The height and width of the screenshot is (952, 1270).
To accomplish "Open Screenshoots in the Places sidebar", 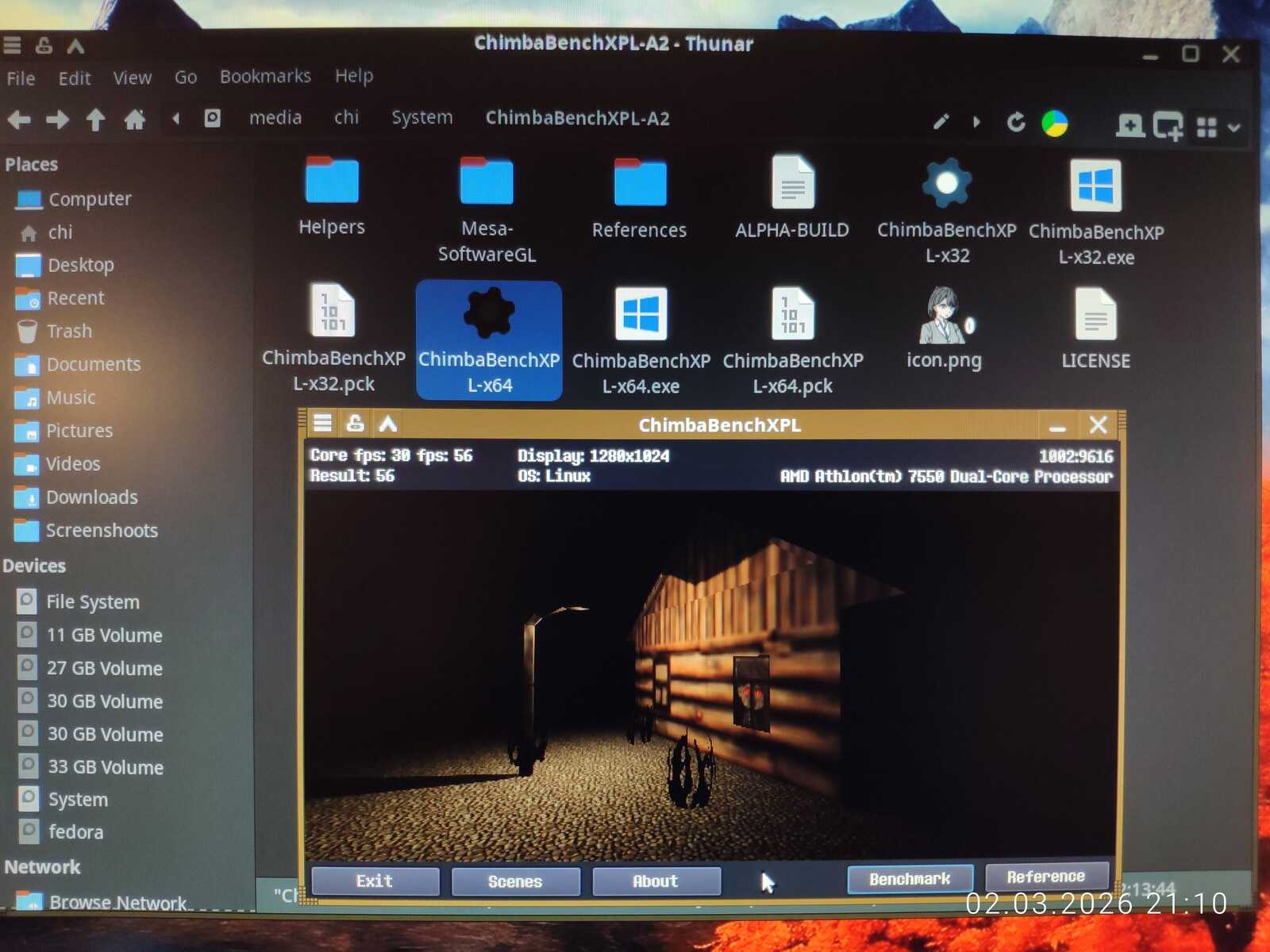I will click(87, 531).
